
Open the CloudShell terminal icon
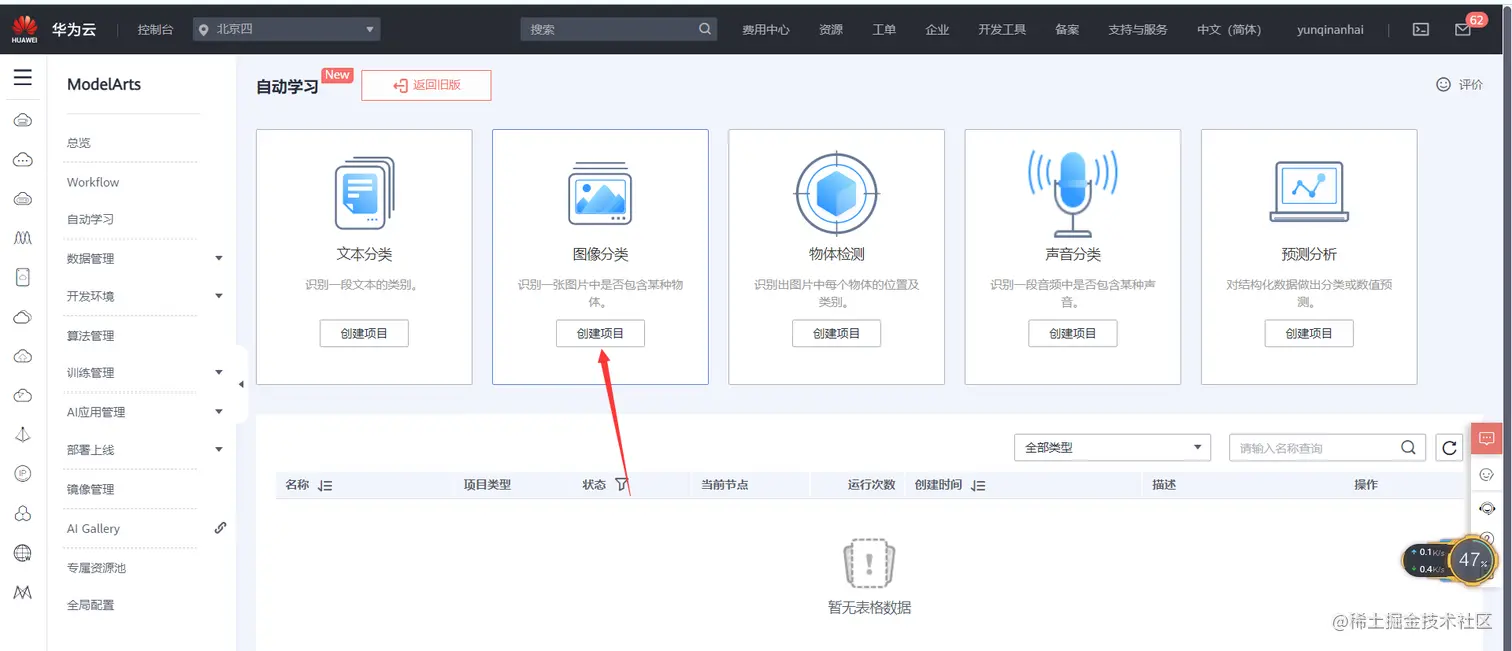1420,29
